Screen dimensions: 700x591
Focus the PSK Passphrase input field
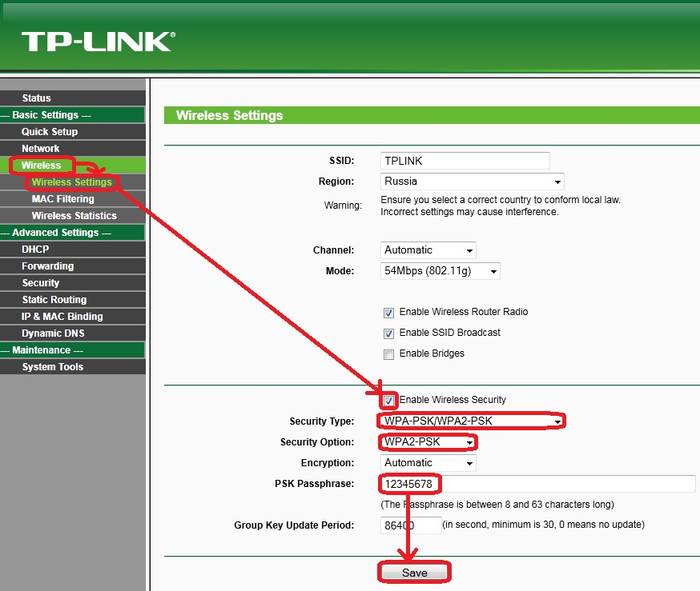tap(537, 484)
